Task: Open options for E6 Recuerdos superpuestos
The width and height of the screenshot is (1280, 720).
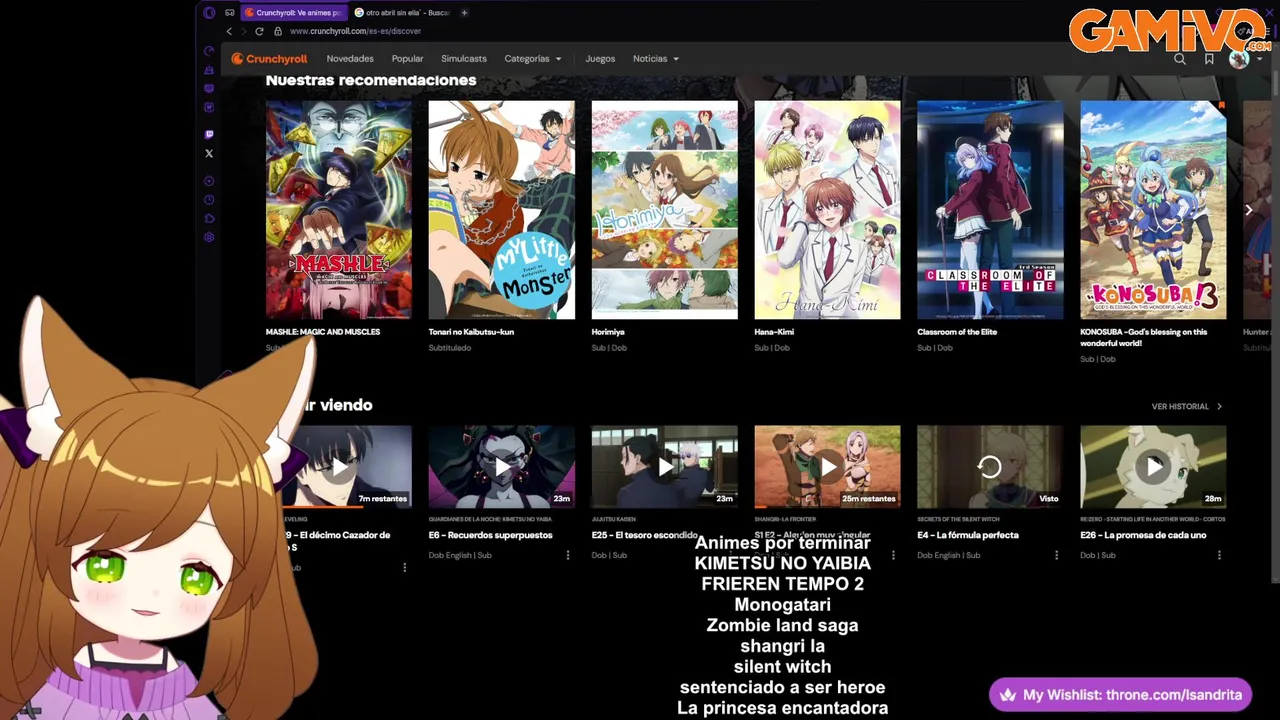Action: point(567,555)
